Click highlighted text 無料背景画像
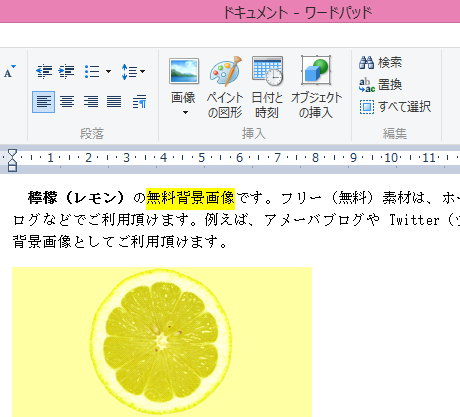460x417 pixels. point(191,198)
